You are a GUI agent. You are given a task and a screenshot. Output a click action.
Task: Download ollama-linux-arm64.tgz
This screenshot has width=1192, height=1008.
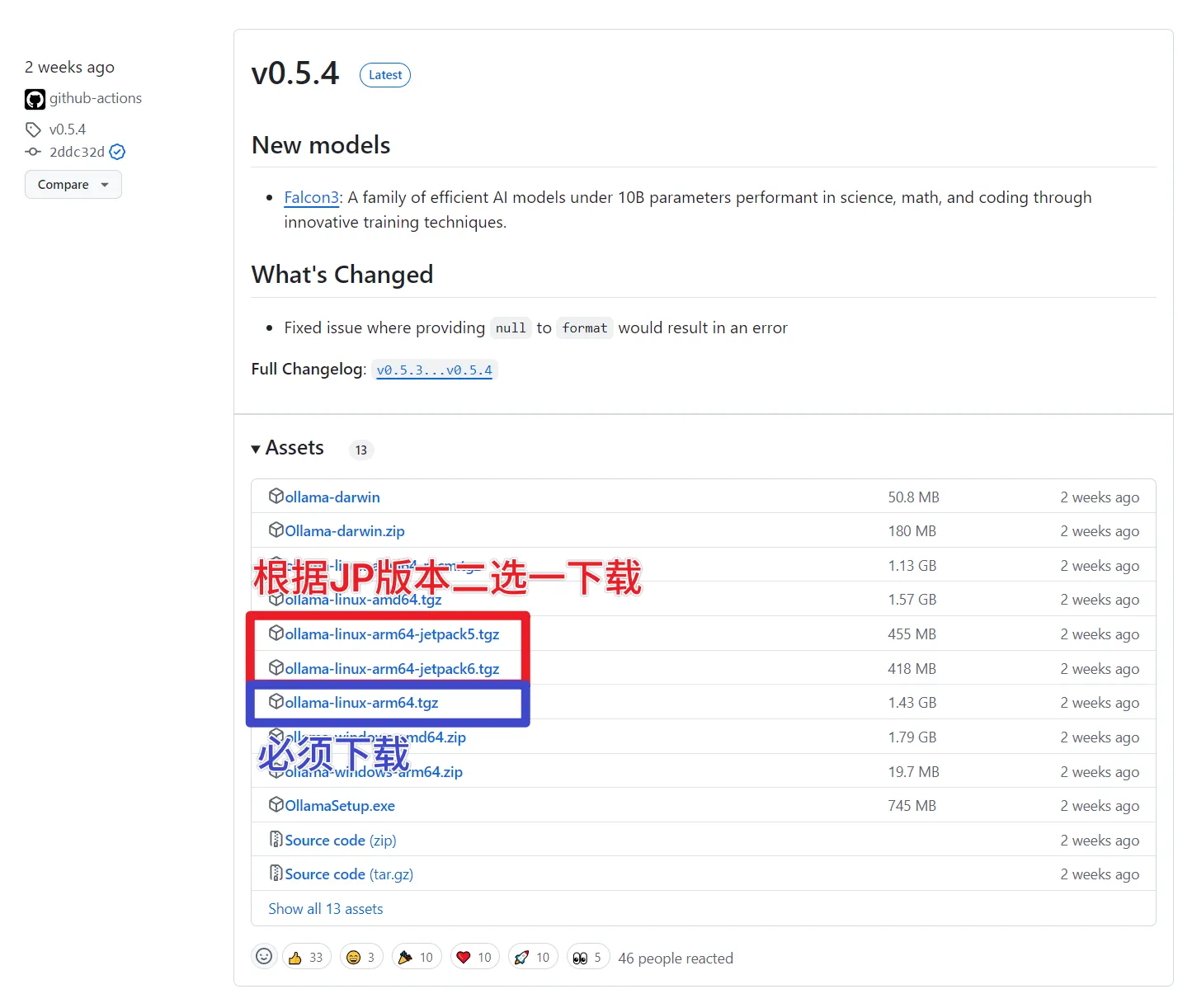[x=361, y=703]
